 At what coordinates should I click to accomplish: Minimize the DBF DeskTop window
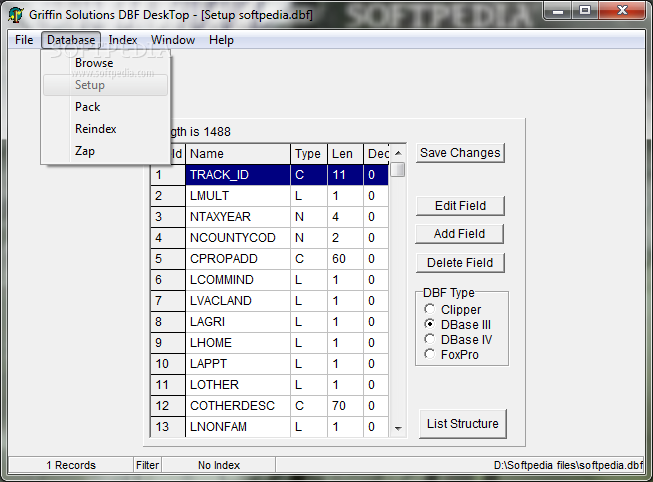[558, 10]
